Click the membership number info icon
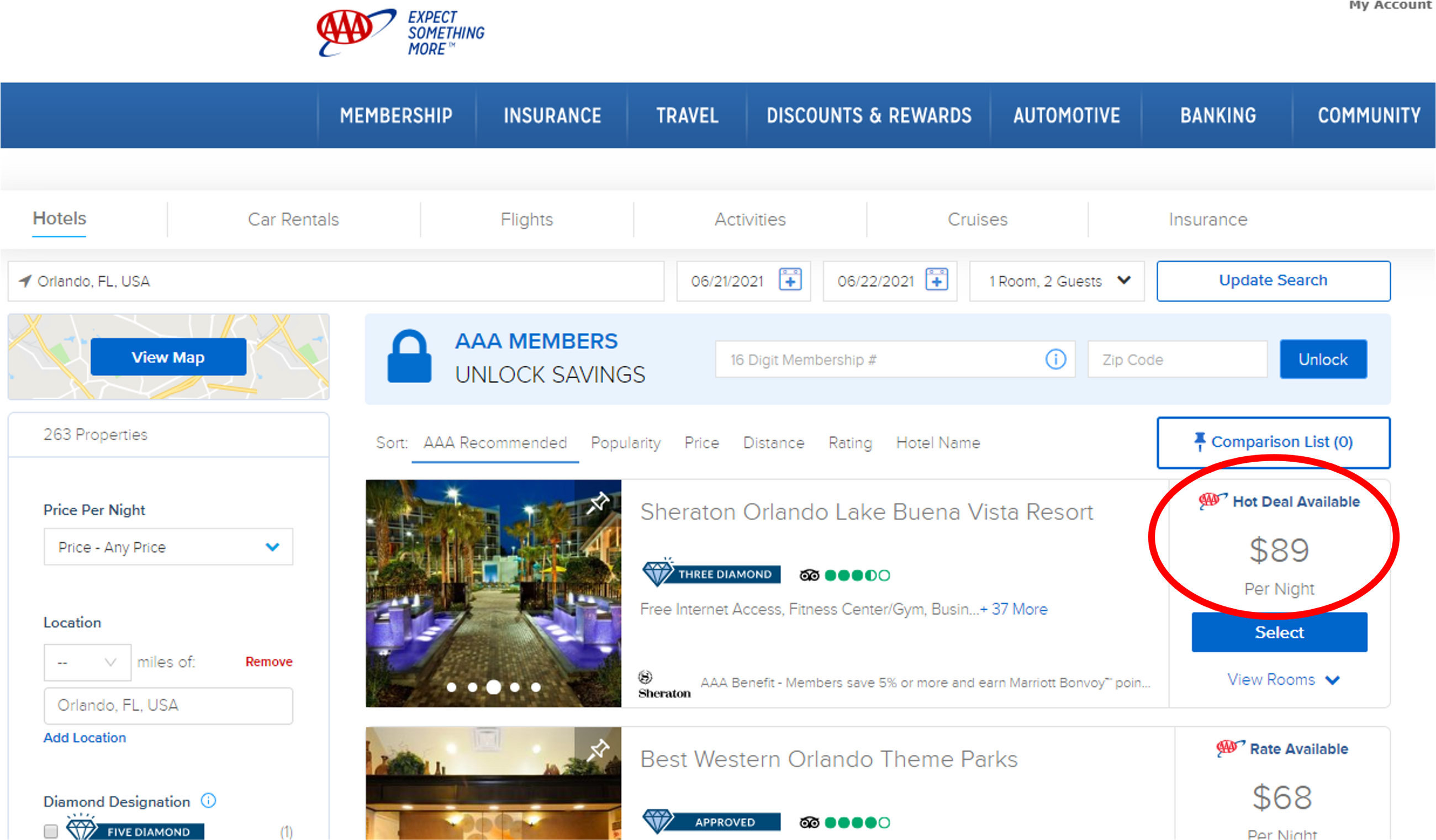The image size is (1436, 840). point(1055,360)
